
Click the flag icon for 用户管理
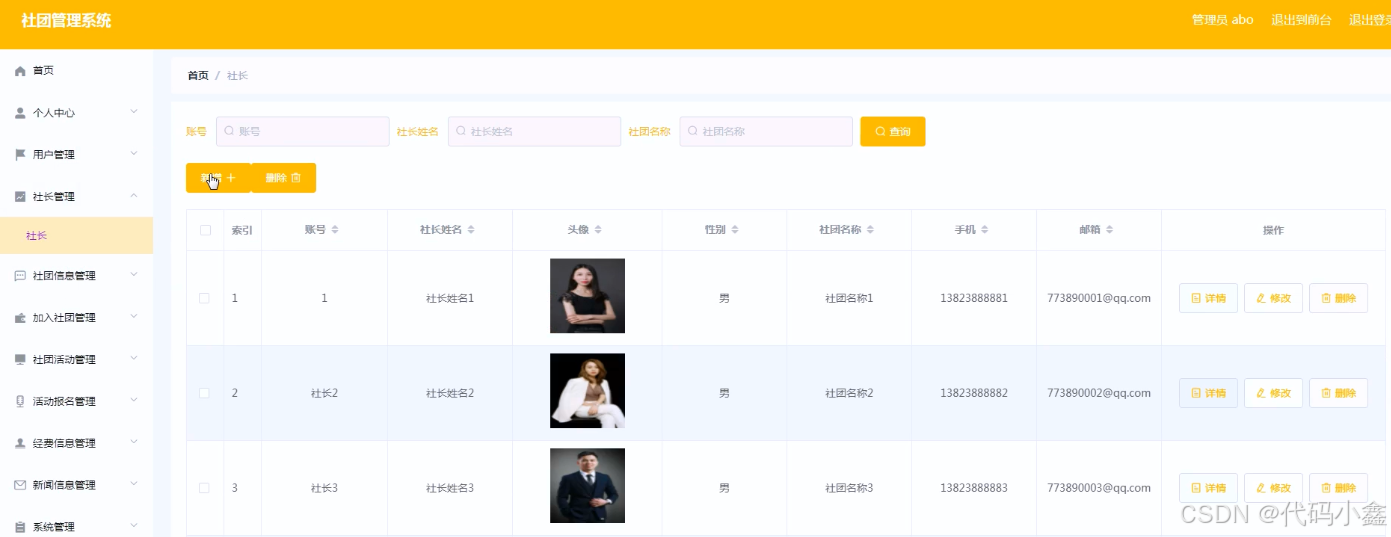point(20,155)
